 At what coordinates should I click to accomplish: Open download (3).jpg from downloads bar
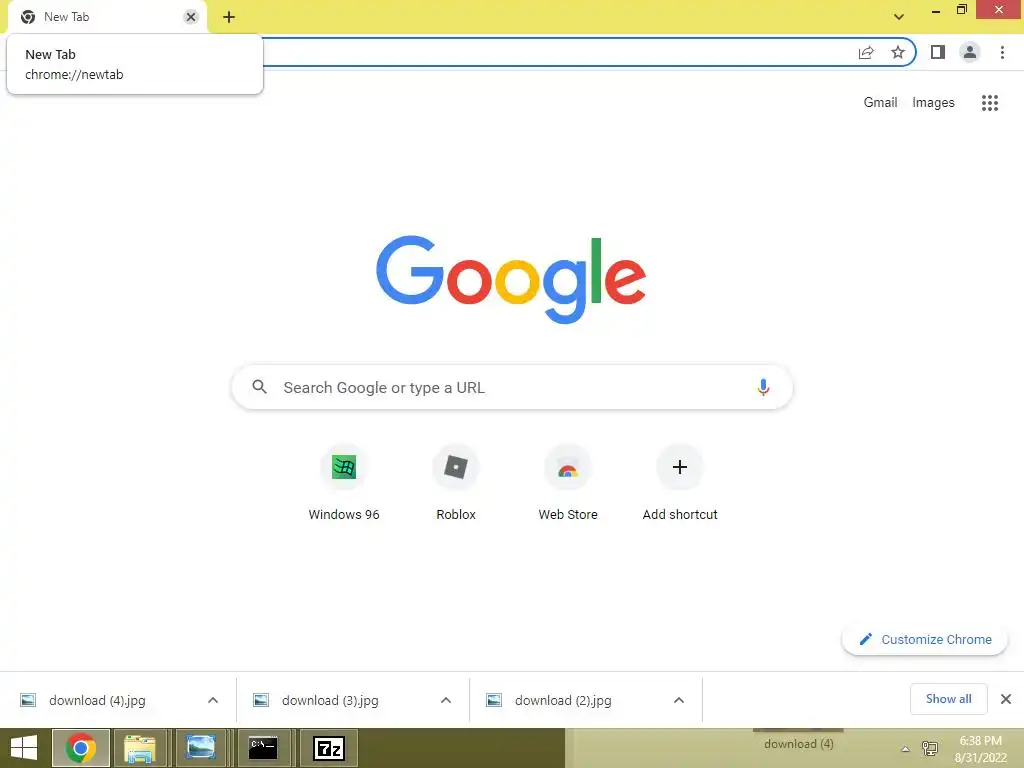point(330,700)
